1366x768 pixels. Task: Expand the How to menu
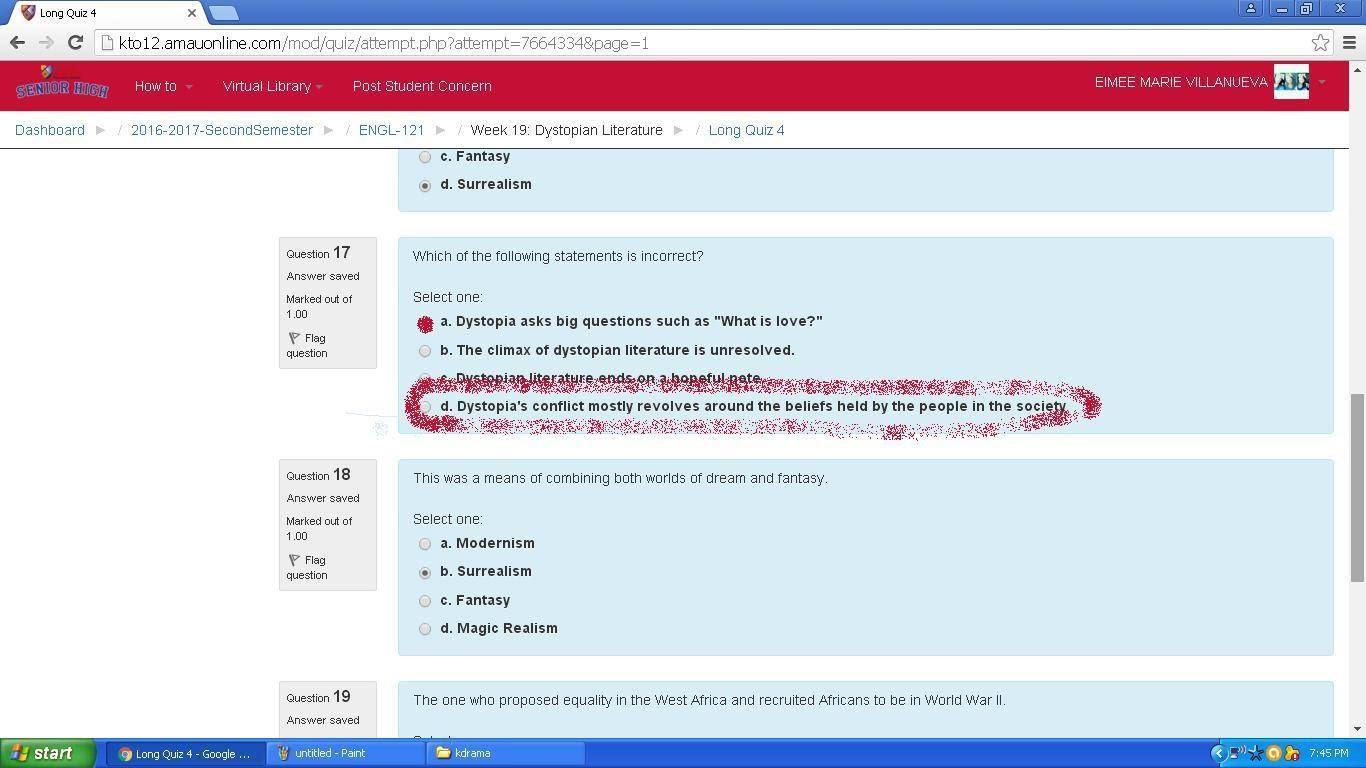(x=163, y=86)
